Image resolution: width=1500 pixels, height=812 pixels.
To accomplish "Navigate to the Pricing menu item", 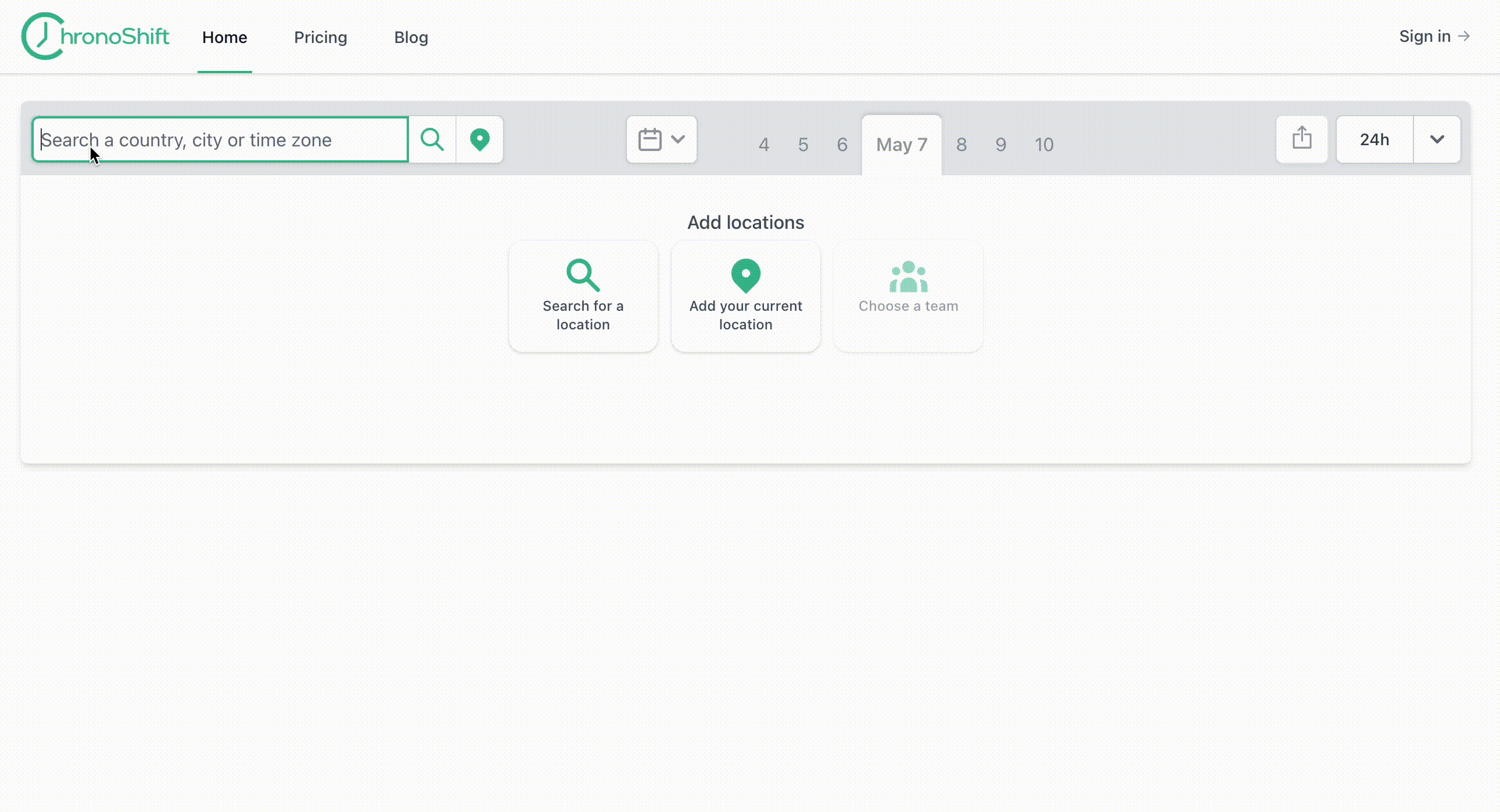I will (321, 37).
